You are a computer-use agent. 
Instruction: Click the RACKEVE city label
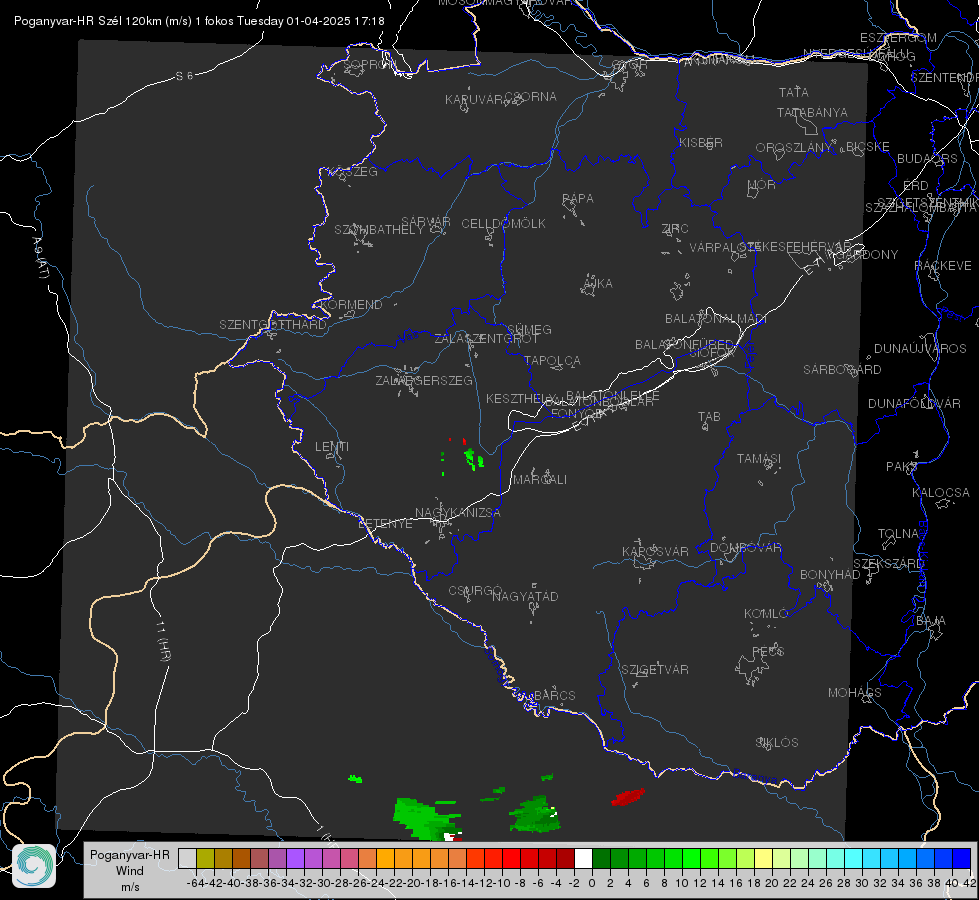pyautogui.click(x=943, y=265)
